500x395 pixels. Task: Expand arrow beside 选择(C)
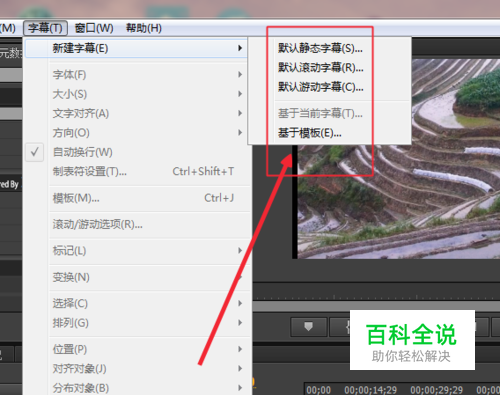pos(240,303)
